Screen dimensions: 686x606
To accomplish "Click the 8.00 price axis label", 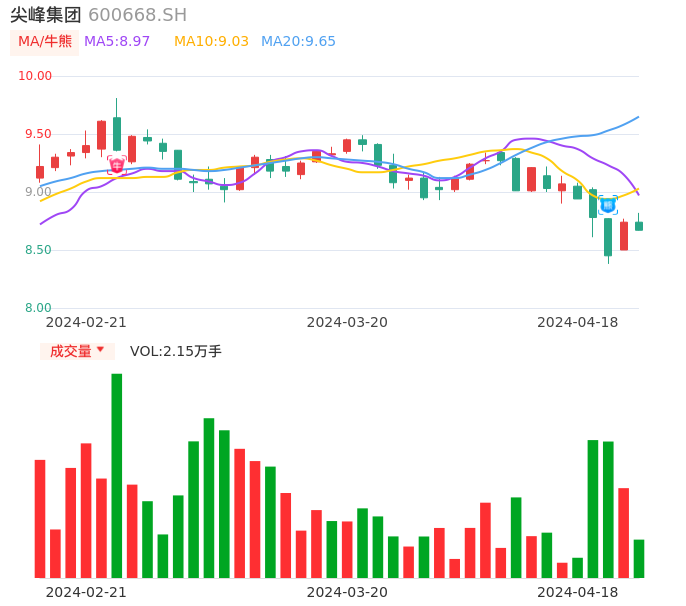I will click(38, 308).
